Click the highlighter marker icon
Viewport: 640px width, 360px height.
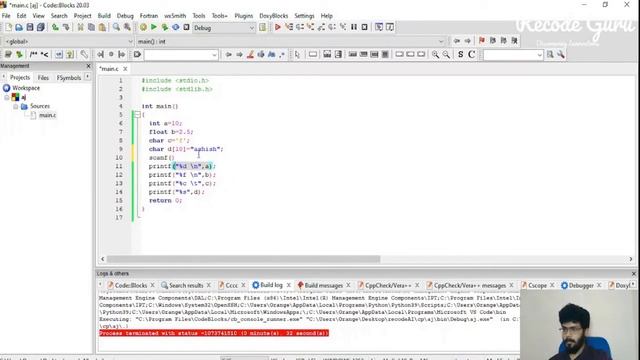[x=250, y=55]
